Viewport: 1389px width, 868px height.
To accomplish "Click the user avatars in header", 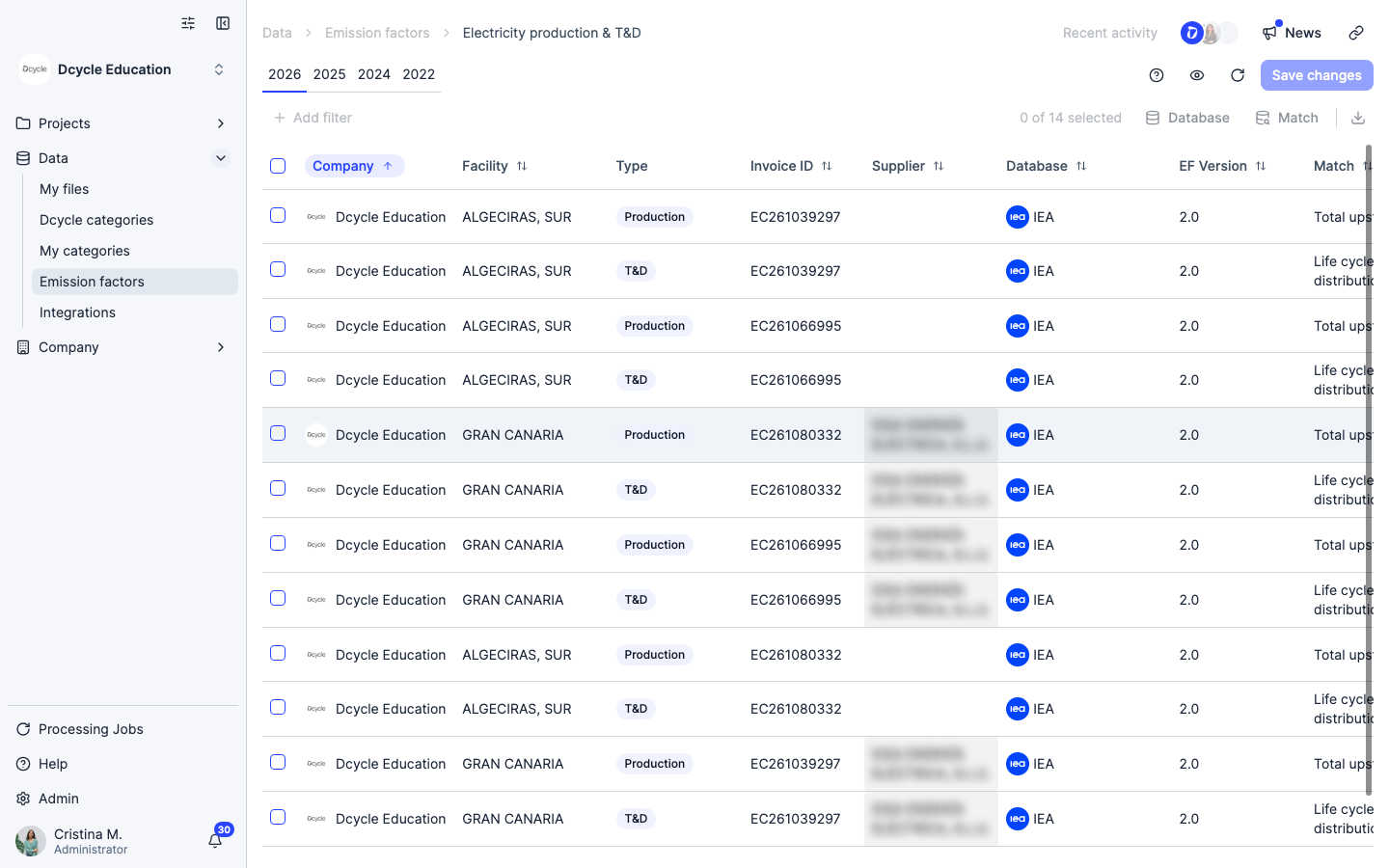I will [1209, 33].
